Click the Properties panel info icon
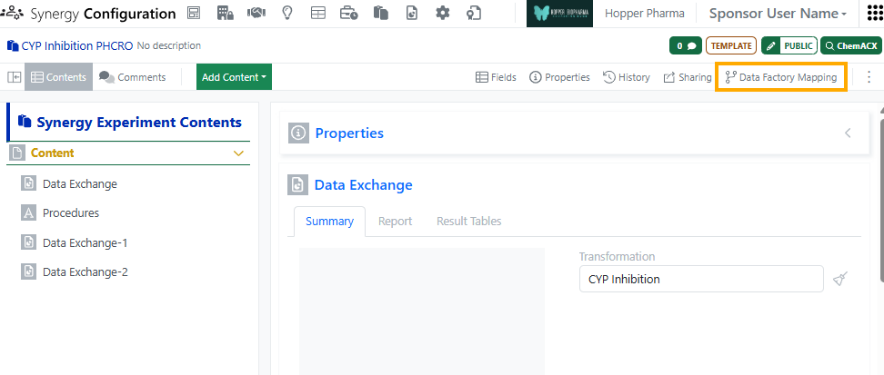This screenshot has width=884, height=375. point(298,133)
